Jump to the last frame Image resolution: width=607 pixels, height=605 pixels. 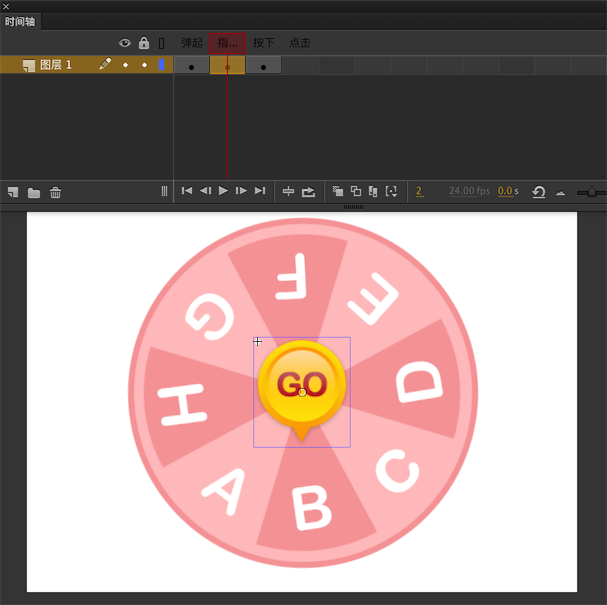click(260, 191)
